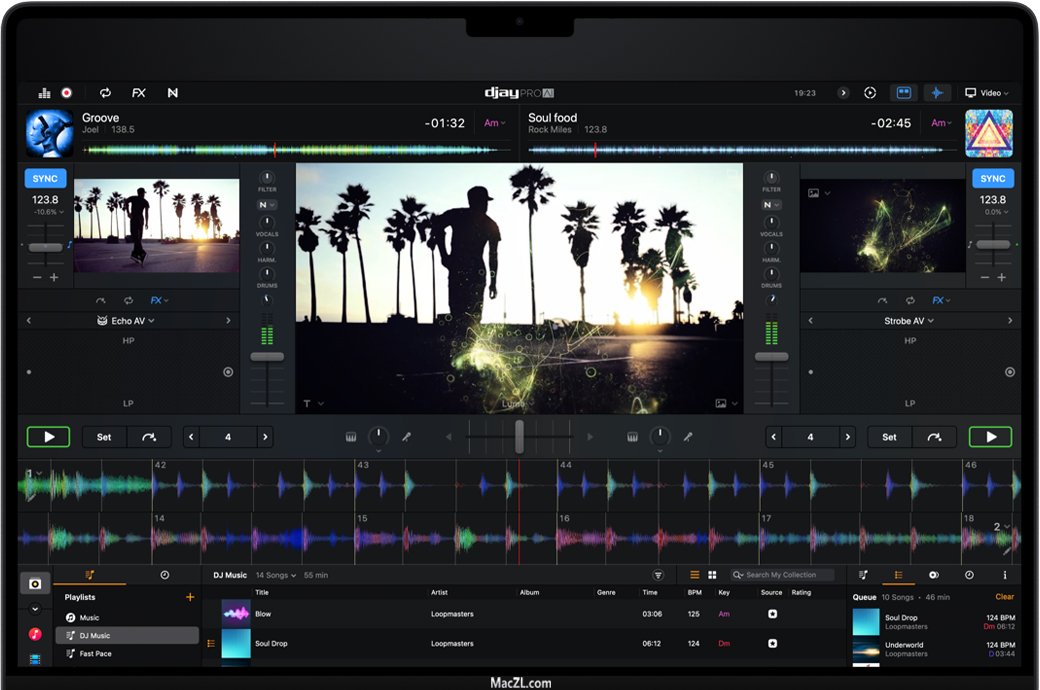Toggle SYNC on the left deck

click(x=45, y=178)
